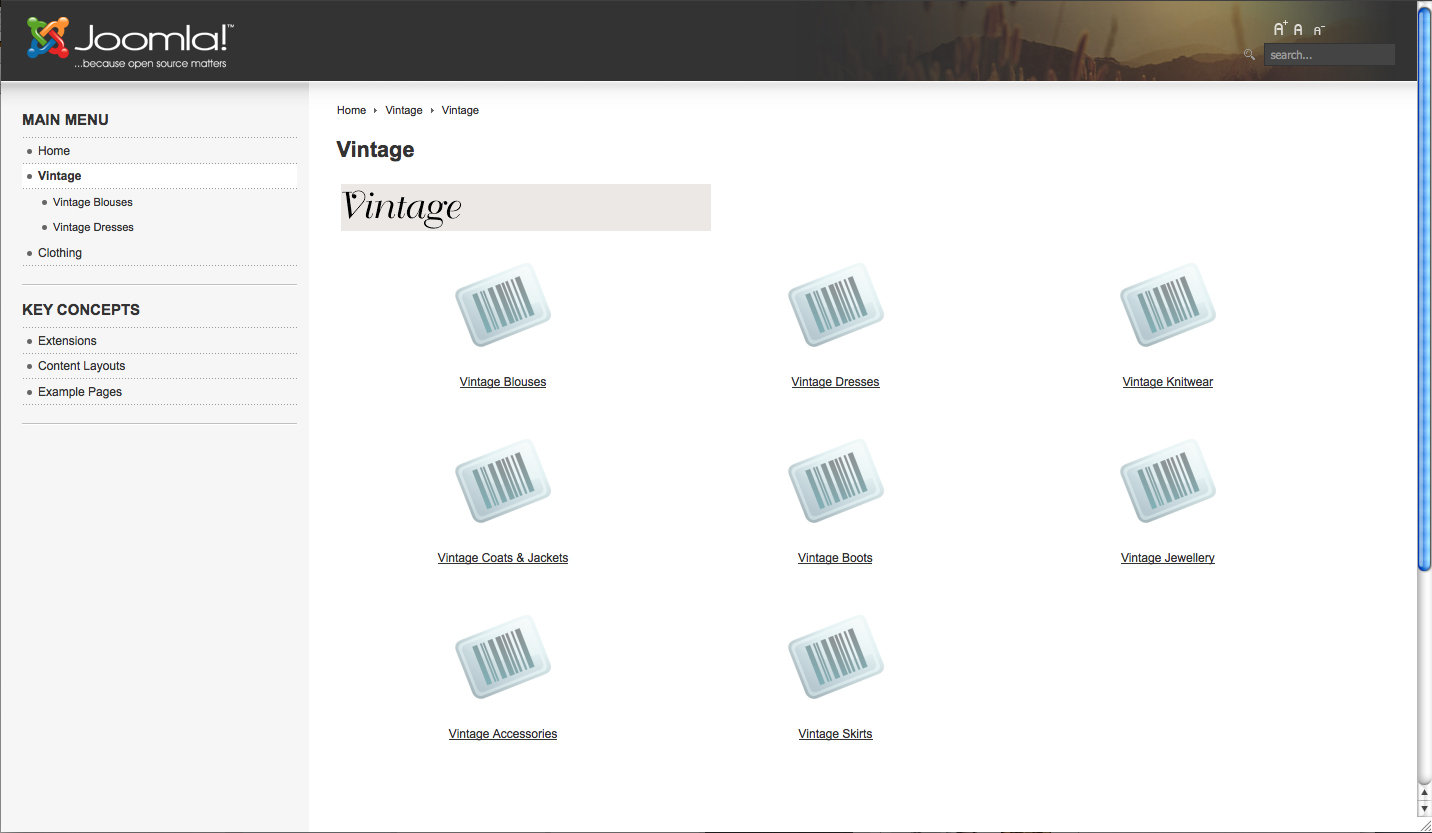1432x833 pixels.
Task: Click the Vintage script banner image
Action: click(x=526, y=207)
